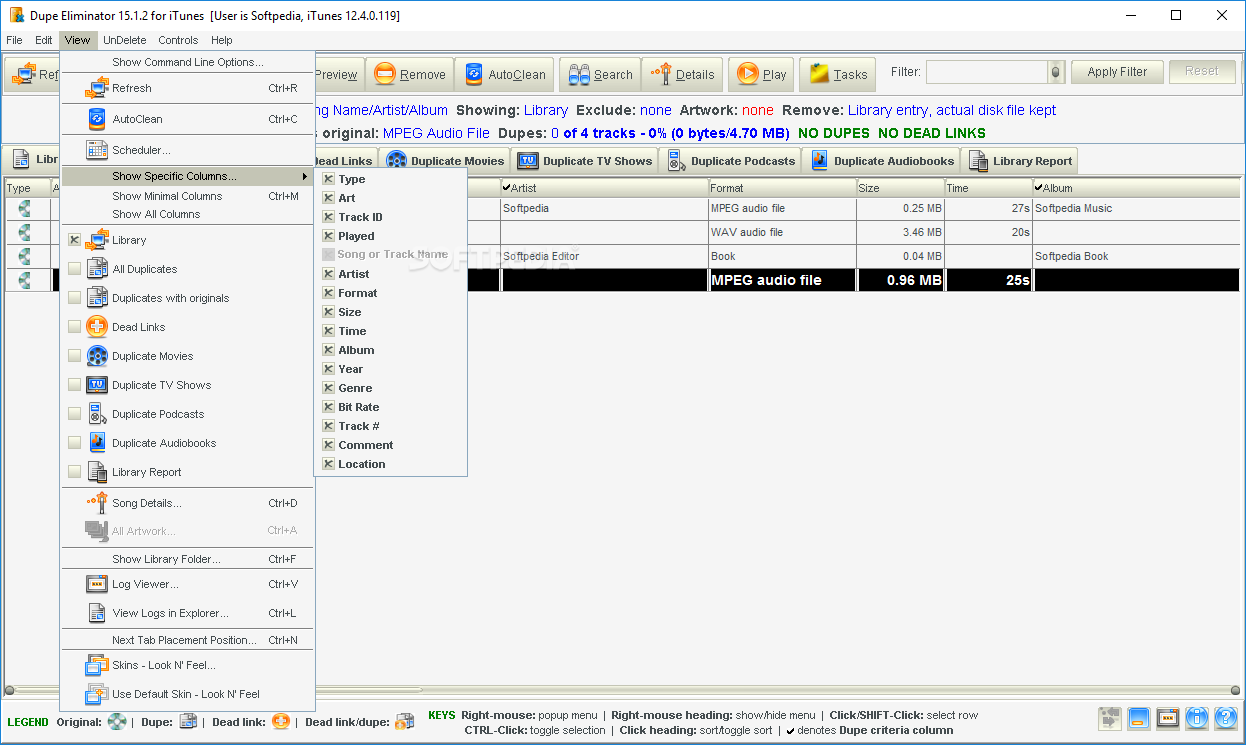Click the Skins - Look N' Feel icon
This screenshot has height=745, width=1246.
coord(97,665)
